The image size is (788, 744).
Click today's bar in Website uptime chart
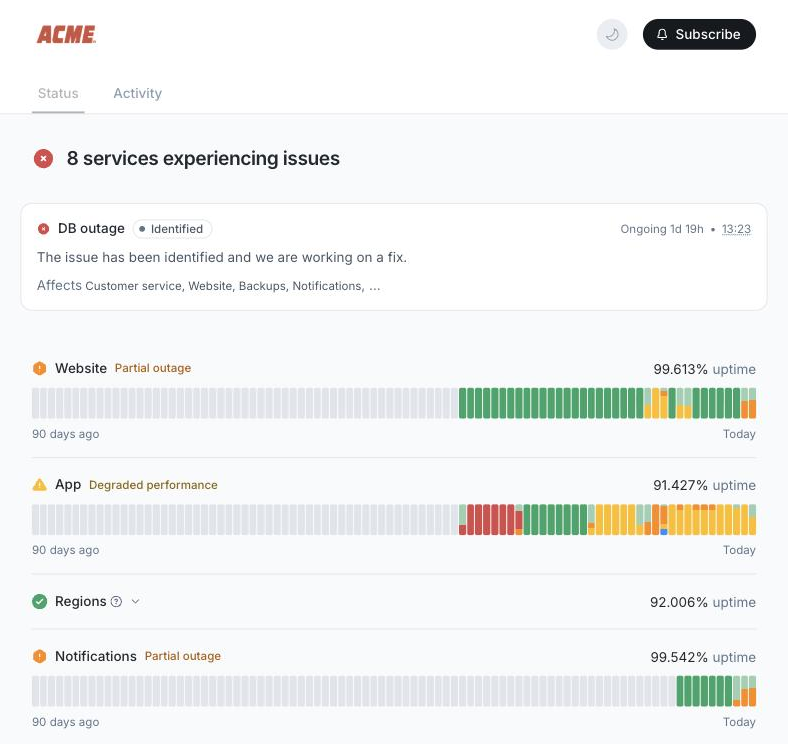[752, 403]
